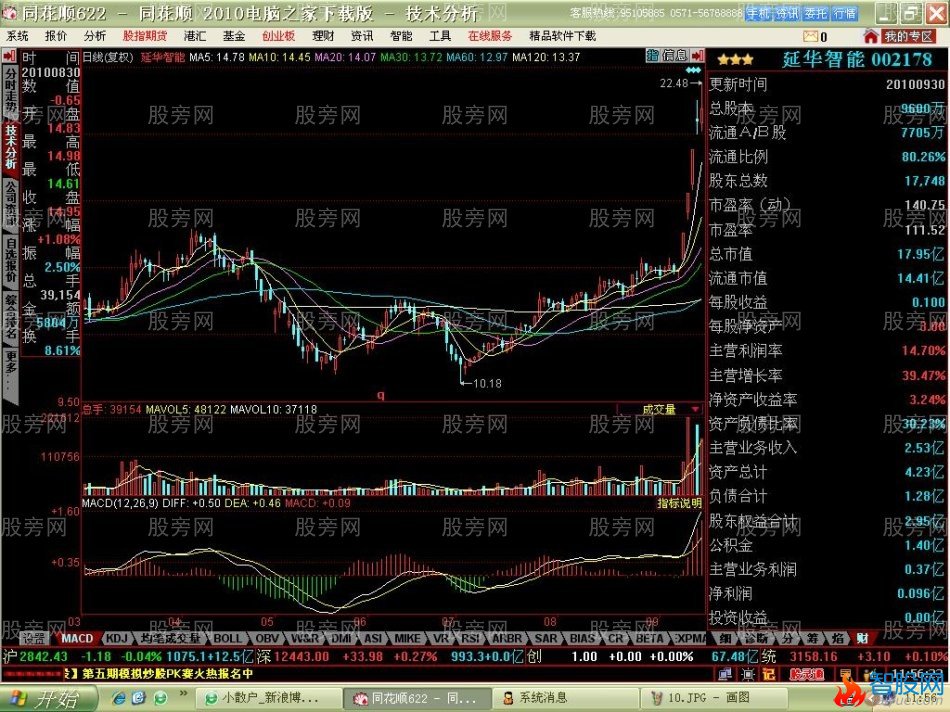950x712 pixels.
Task: Click the three-star rating icon
Action: 735,60
